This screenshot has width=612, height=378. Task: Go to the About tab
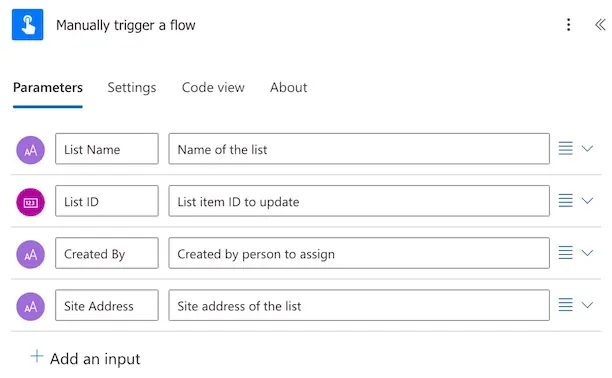coord(289,87)
